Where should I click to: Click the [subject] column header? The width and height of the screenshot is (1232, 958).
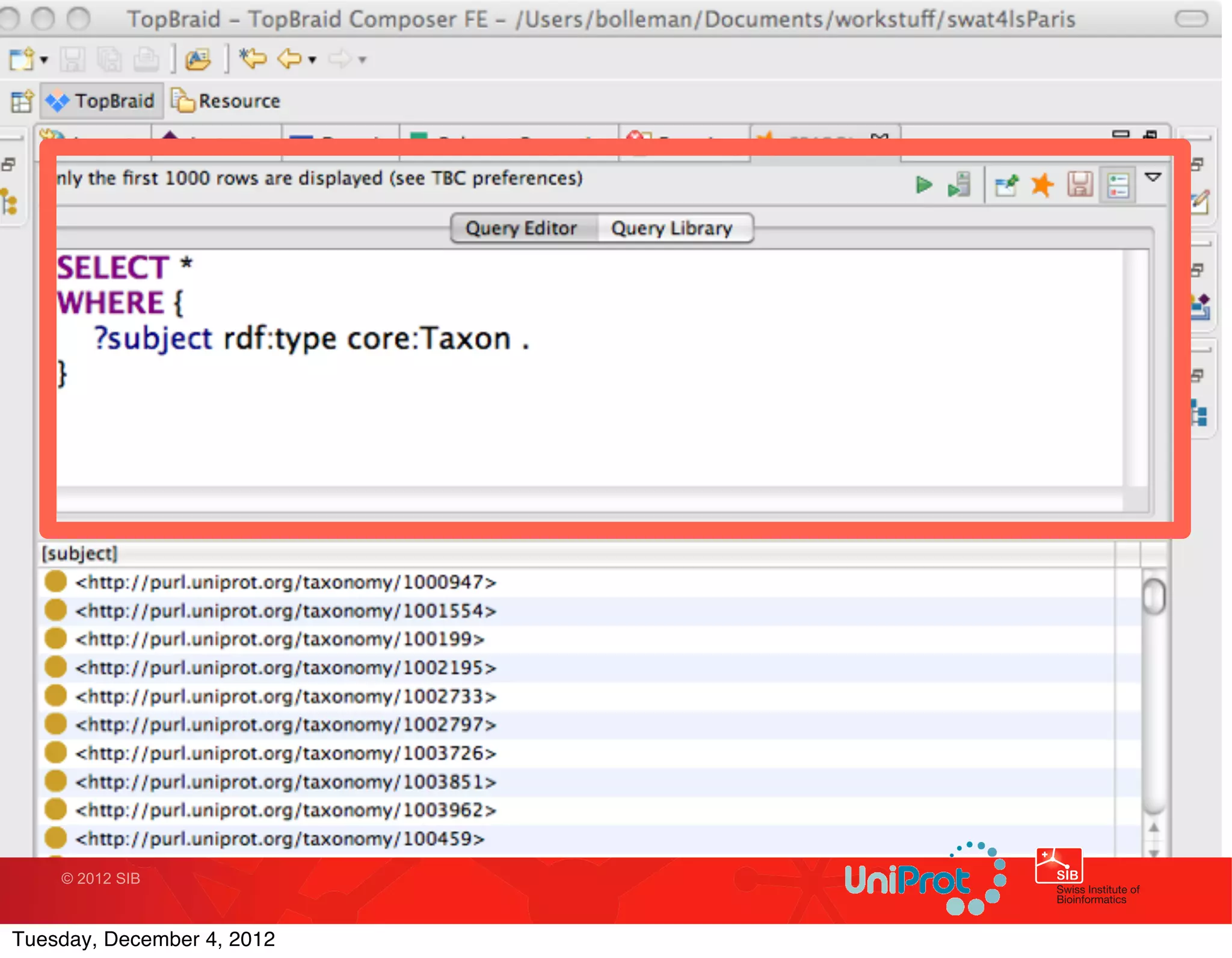(79, 553)
